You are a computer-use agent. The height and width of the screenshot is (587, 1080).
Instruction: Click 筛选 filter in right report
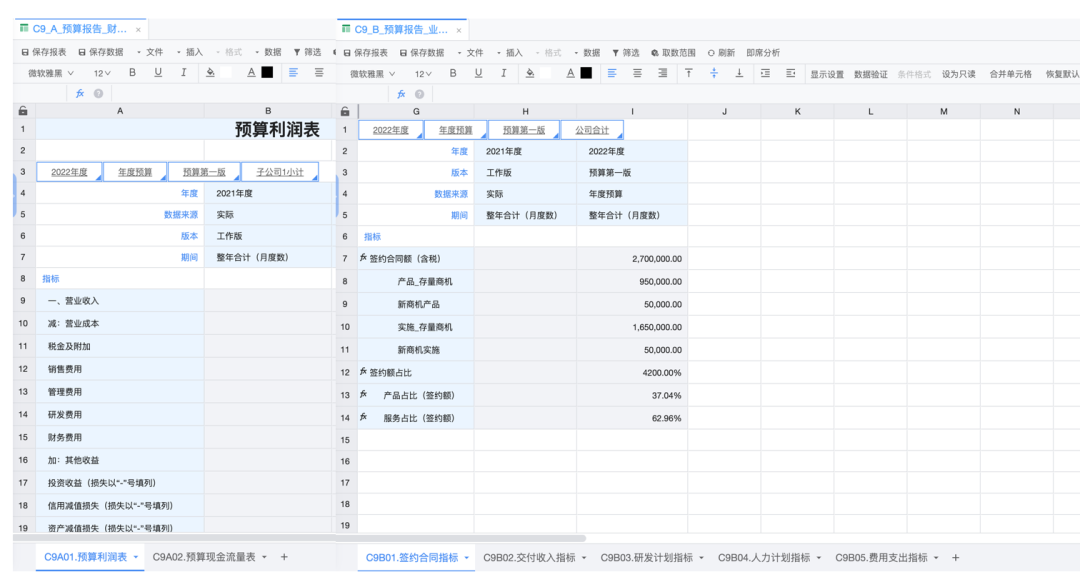click(x=625, y=53)
